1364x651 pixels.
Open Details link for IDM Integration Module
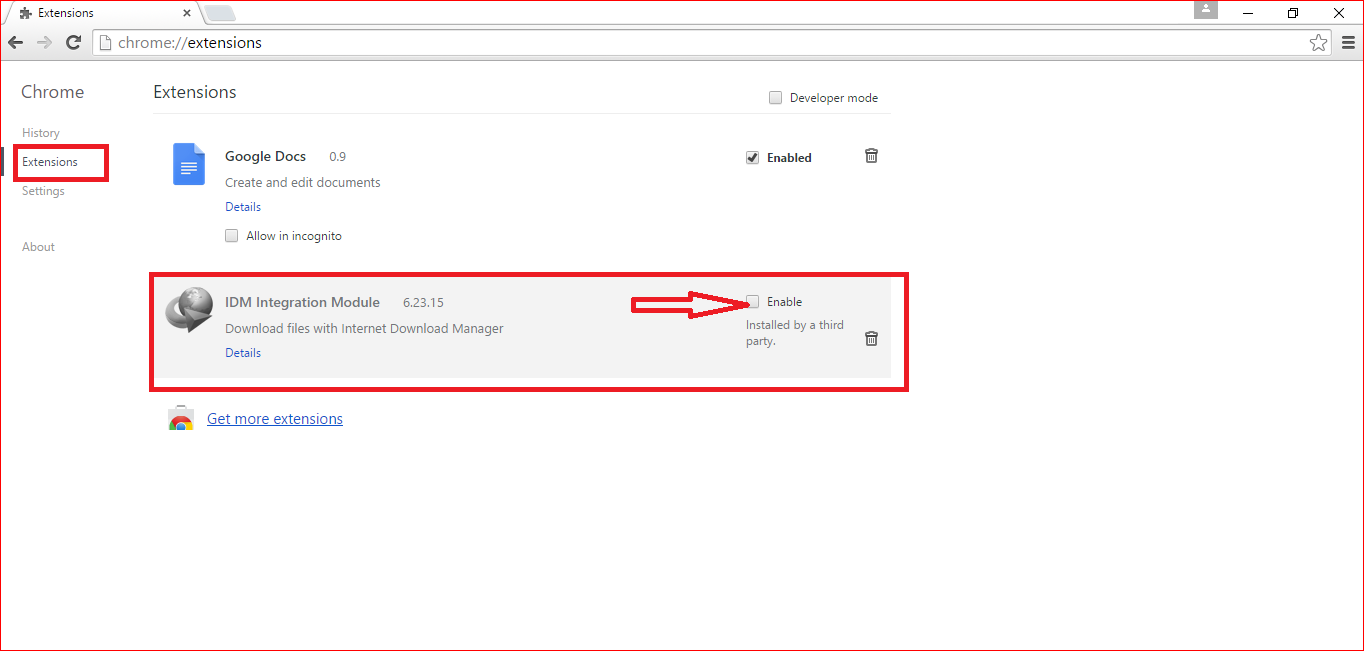point(243,353)
